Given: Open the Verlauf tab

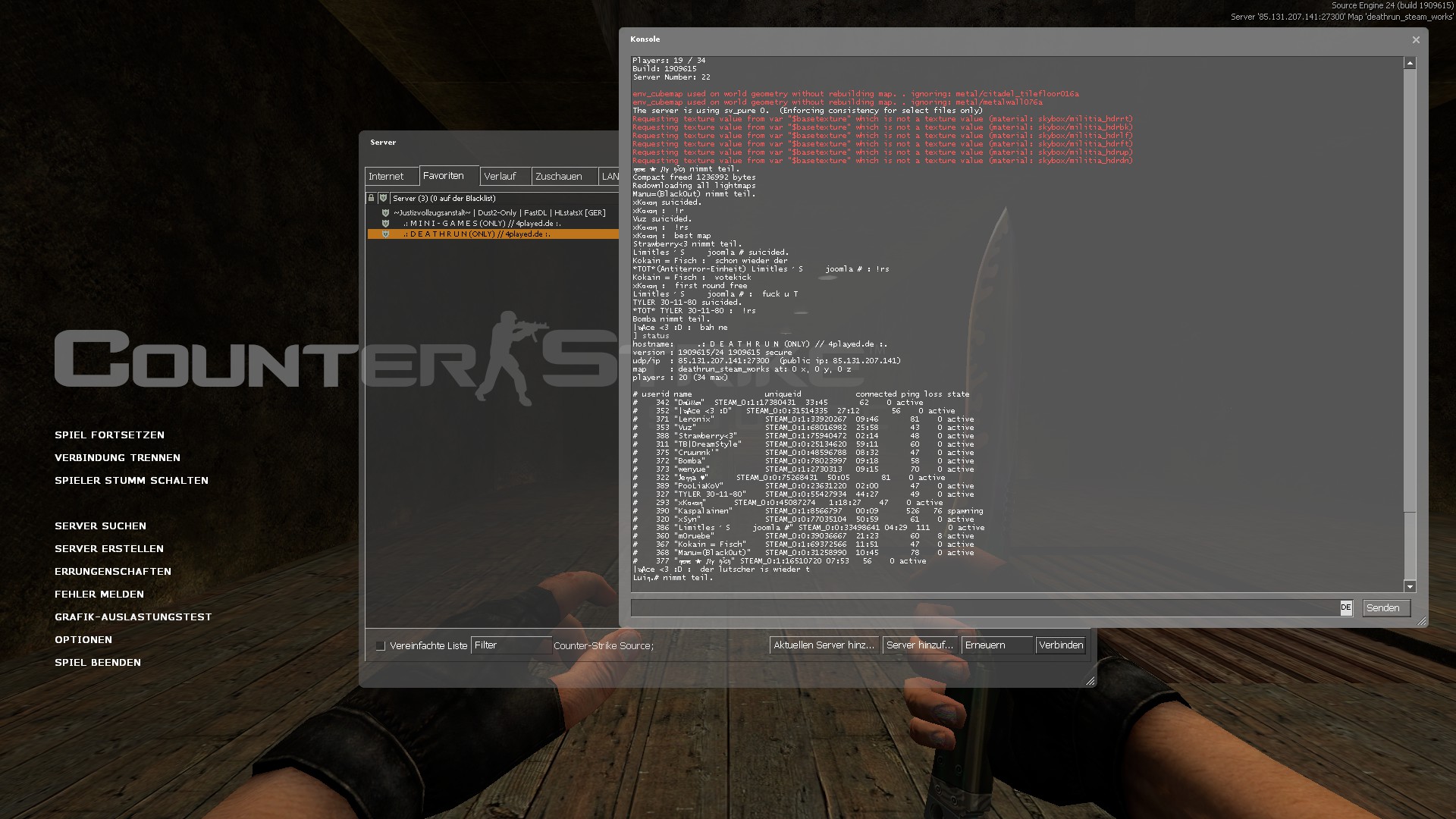Looking at the screenshot, I should [505, 177].
